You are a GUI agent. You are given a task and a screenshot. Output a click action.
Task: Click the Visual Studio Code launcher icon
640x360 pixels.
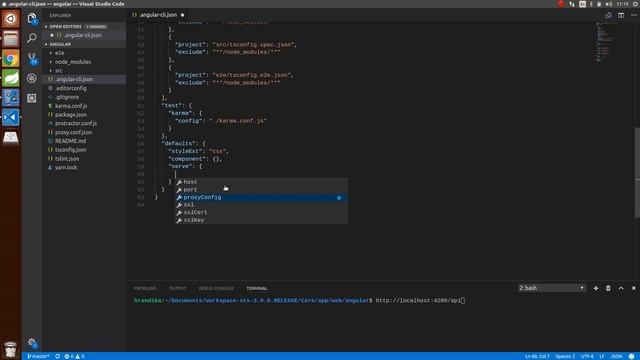point(11,117)
